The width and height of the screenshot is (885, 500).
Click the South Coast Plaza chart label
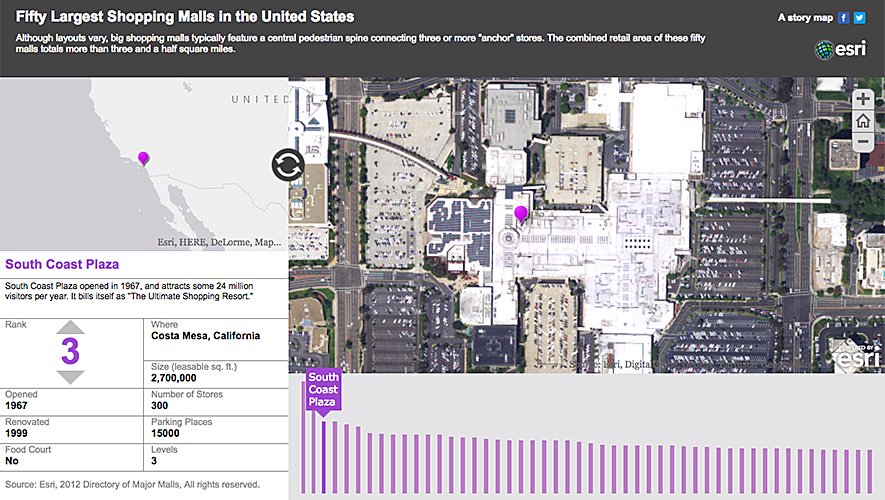323,389
